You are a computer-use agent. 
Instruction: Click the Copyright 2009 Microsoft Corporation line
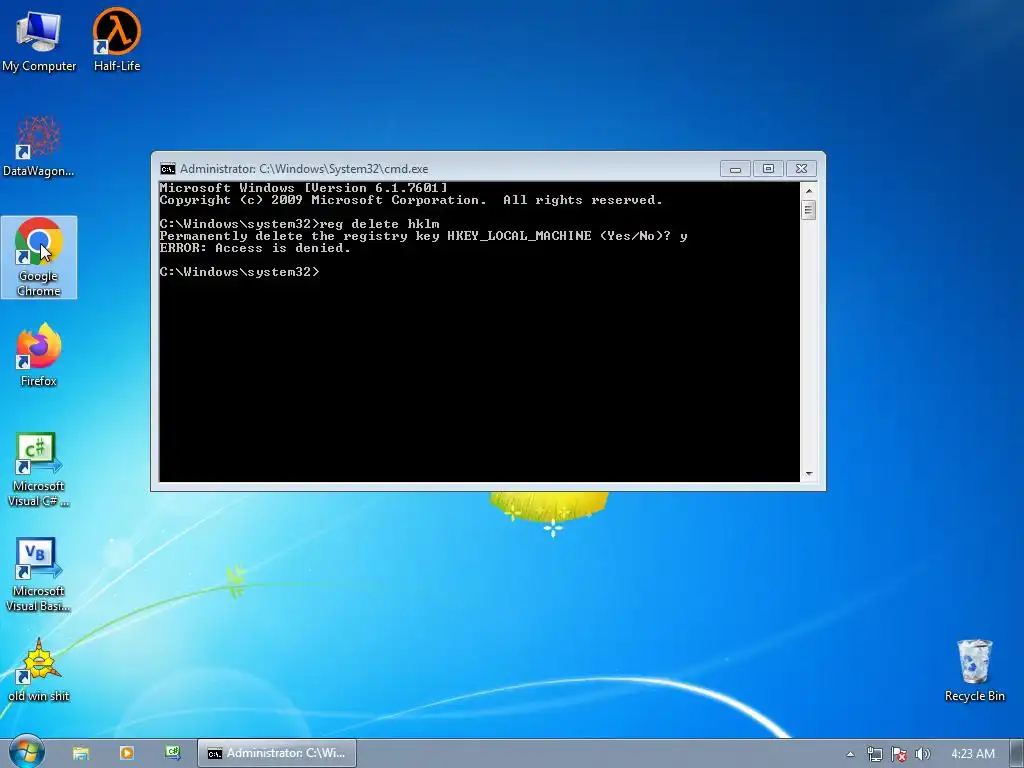point(411,200)
